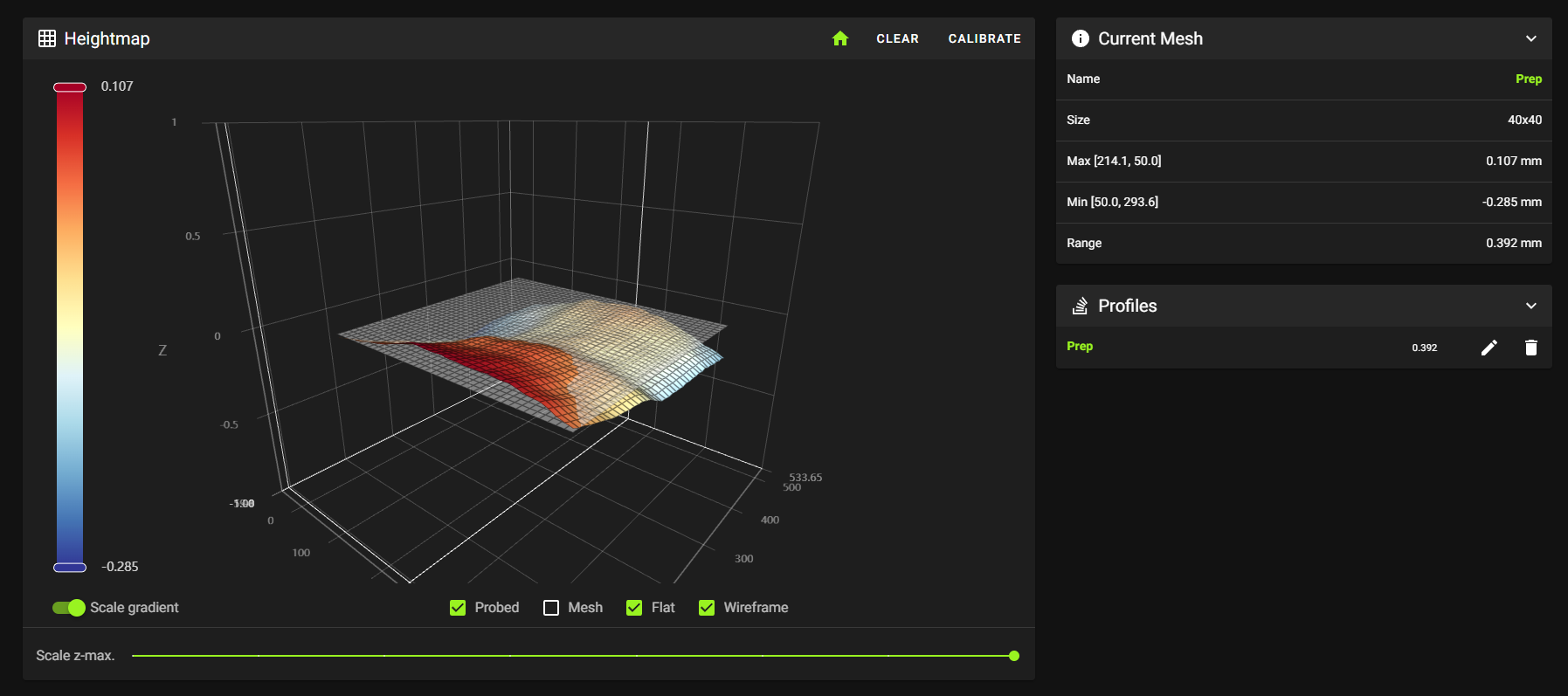1568x696 pixels.
Task: Disable the Wireframe checkbox
Action: 707,608
